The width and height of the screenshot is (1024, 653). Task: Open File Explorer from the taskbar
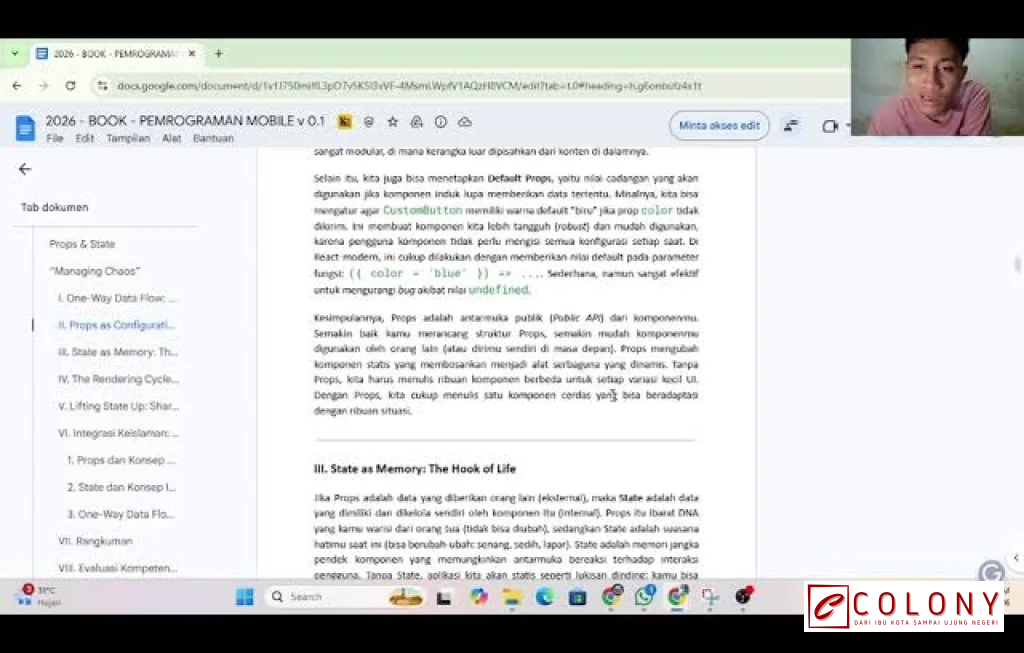point(512,597)
